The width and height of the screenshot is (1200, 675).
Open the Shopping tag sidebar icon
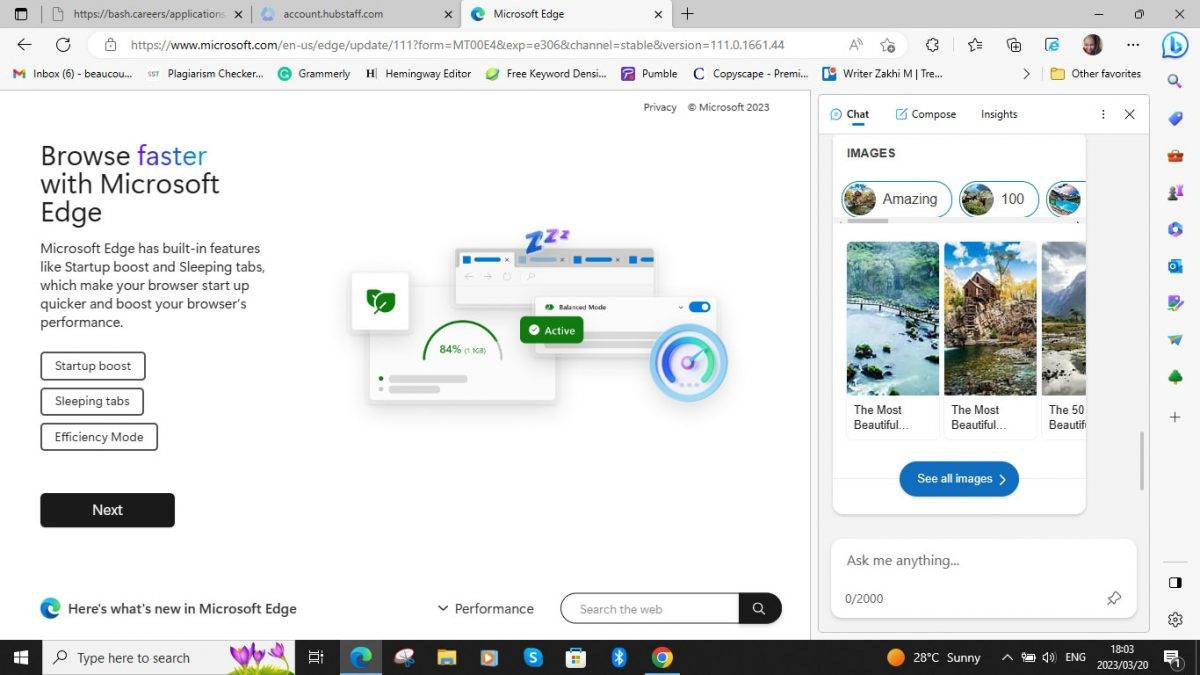click(1175, 118)
